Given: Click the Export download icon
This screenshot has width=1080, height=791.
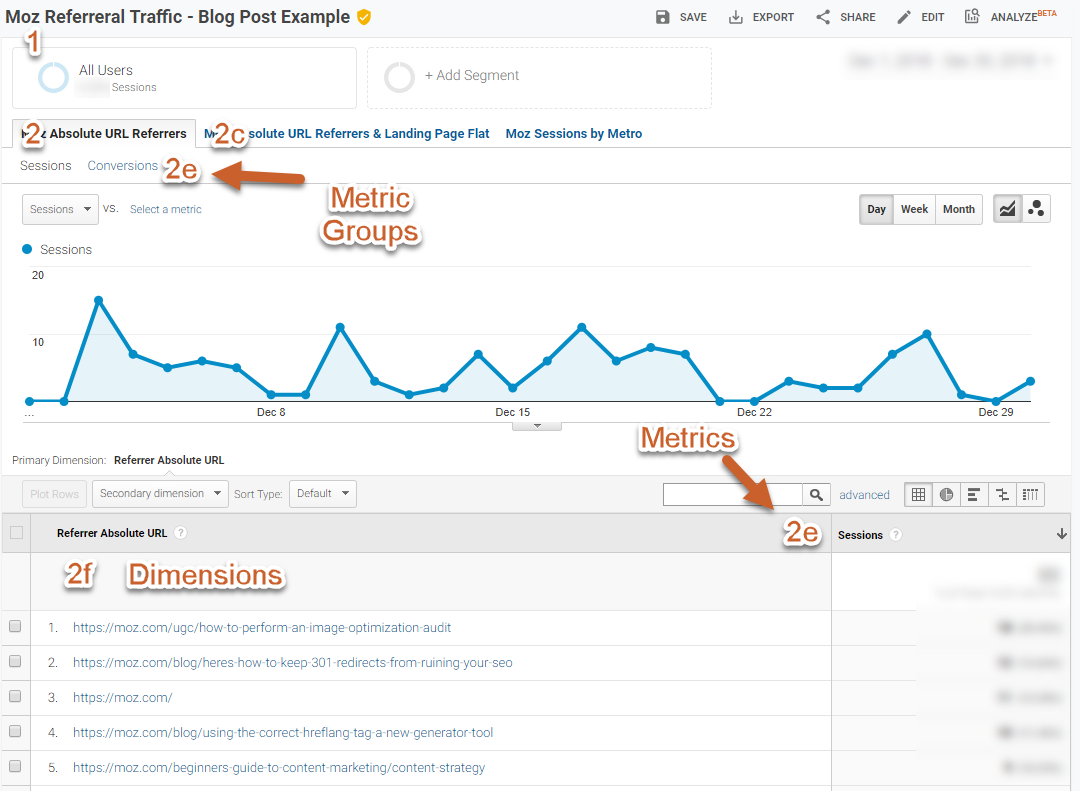Looking at the screenshot, I should pos(736,17).
